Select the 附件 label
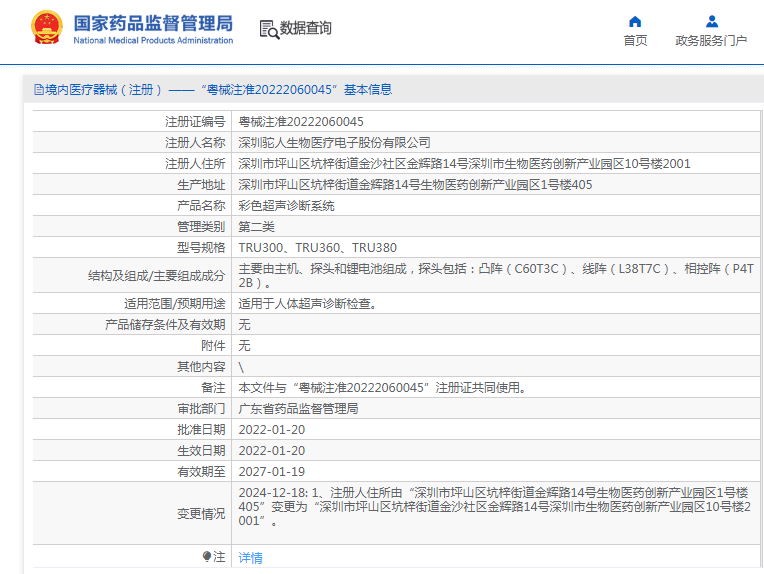Screen dimensions: 764x574 pyautogui.click(x=213, y=345)
